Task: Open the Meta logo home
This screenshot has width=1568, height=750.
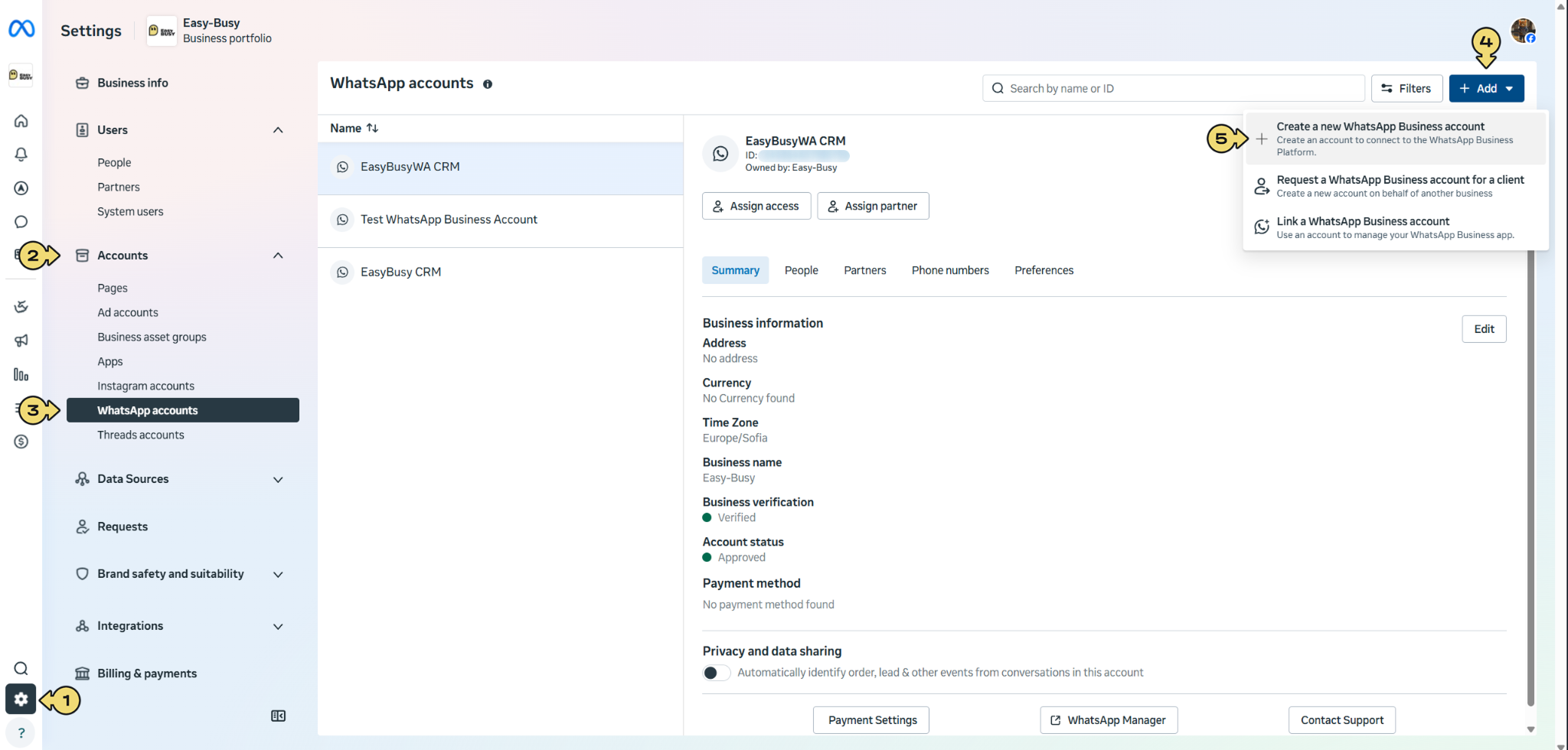Action: (x=21, y=29)
